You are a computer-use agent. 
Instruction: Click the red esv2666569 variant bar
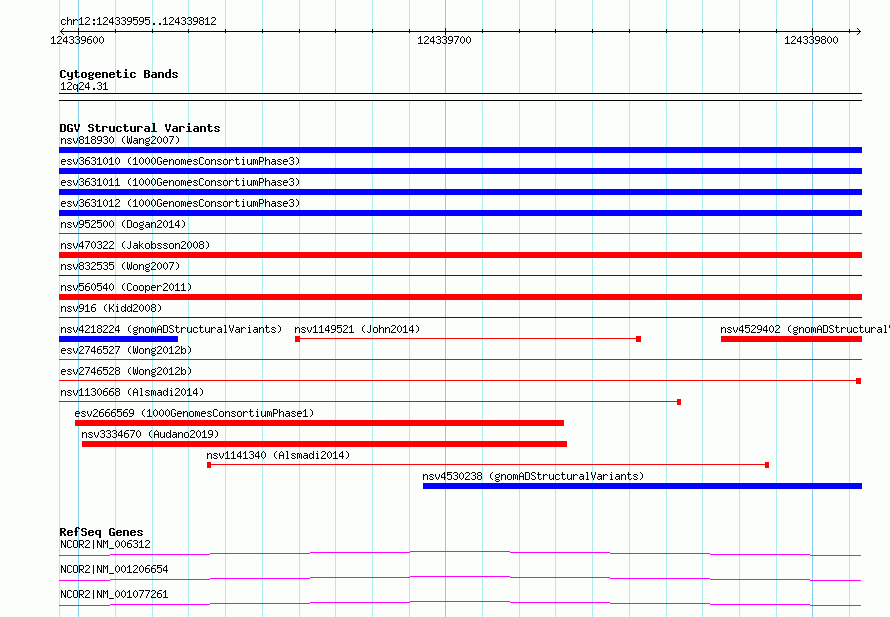pyautogui.click(x=320, y=423)
